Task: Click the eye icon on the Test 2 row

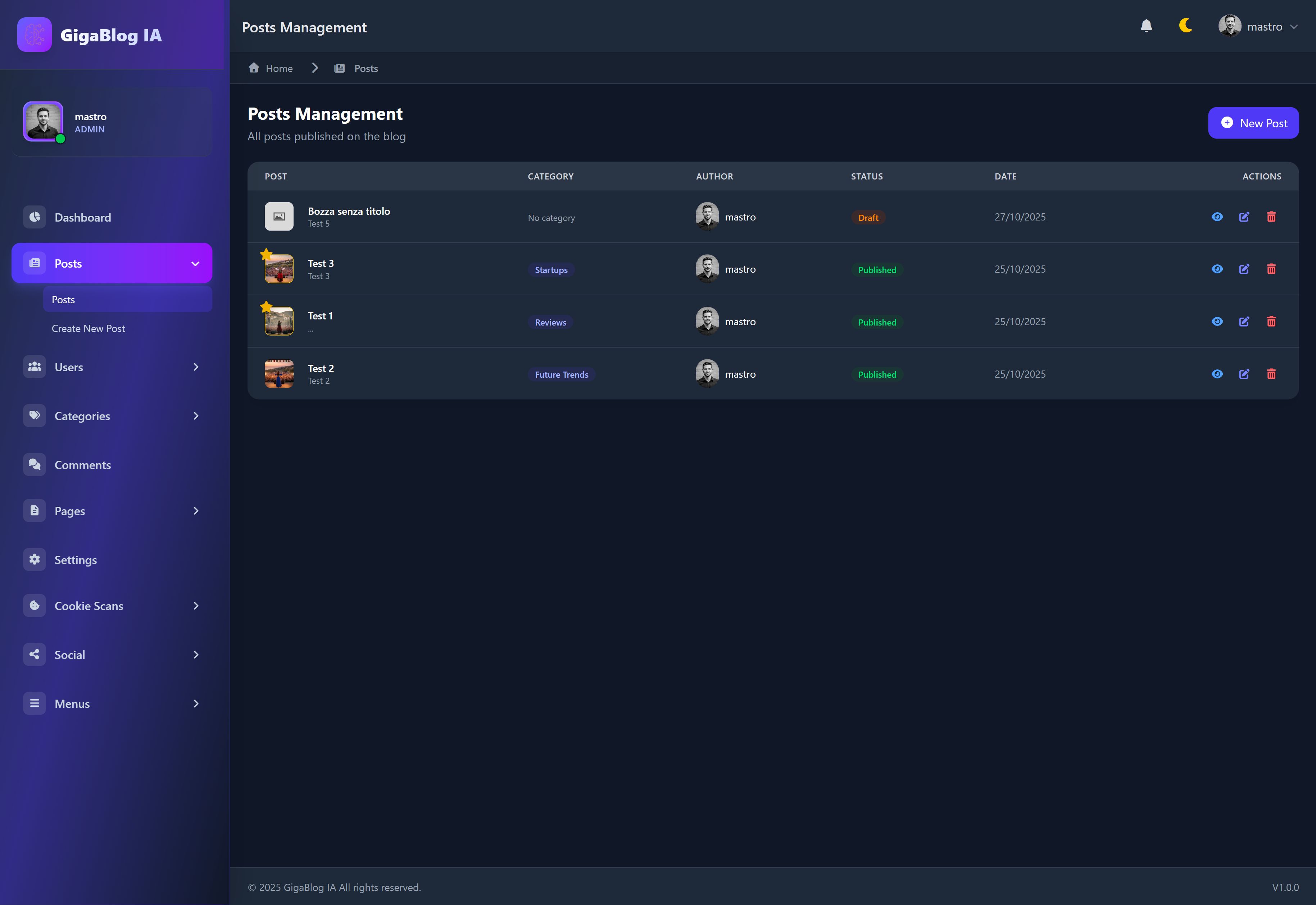Action: click(1217, 374)
